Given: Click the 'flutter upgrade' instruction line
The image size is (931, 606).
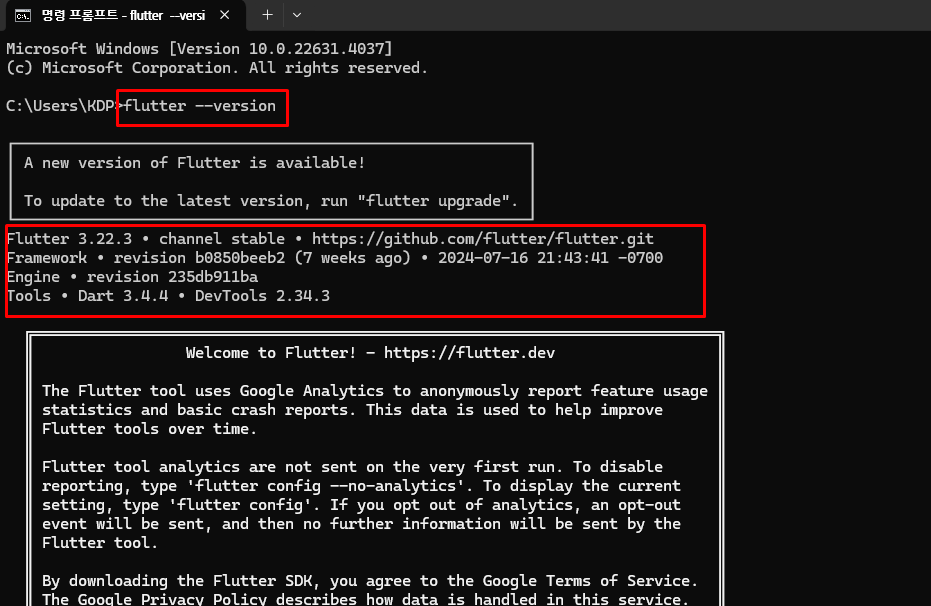Looking at the screenshot, I should click(271, 201).
